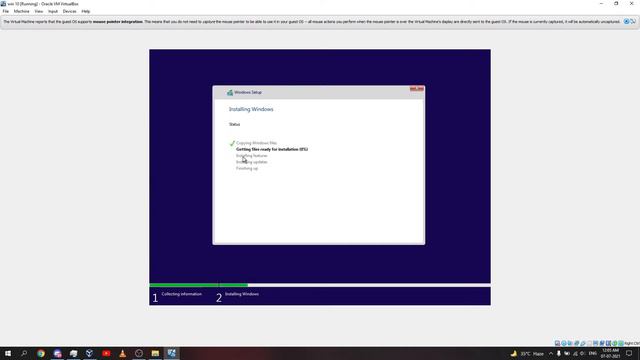
Task: Open the View menu
Action: pos(39,11)
